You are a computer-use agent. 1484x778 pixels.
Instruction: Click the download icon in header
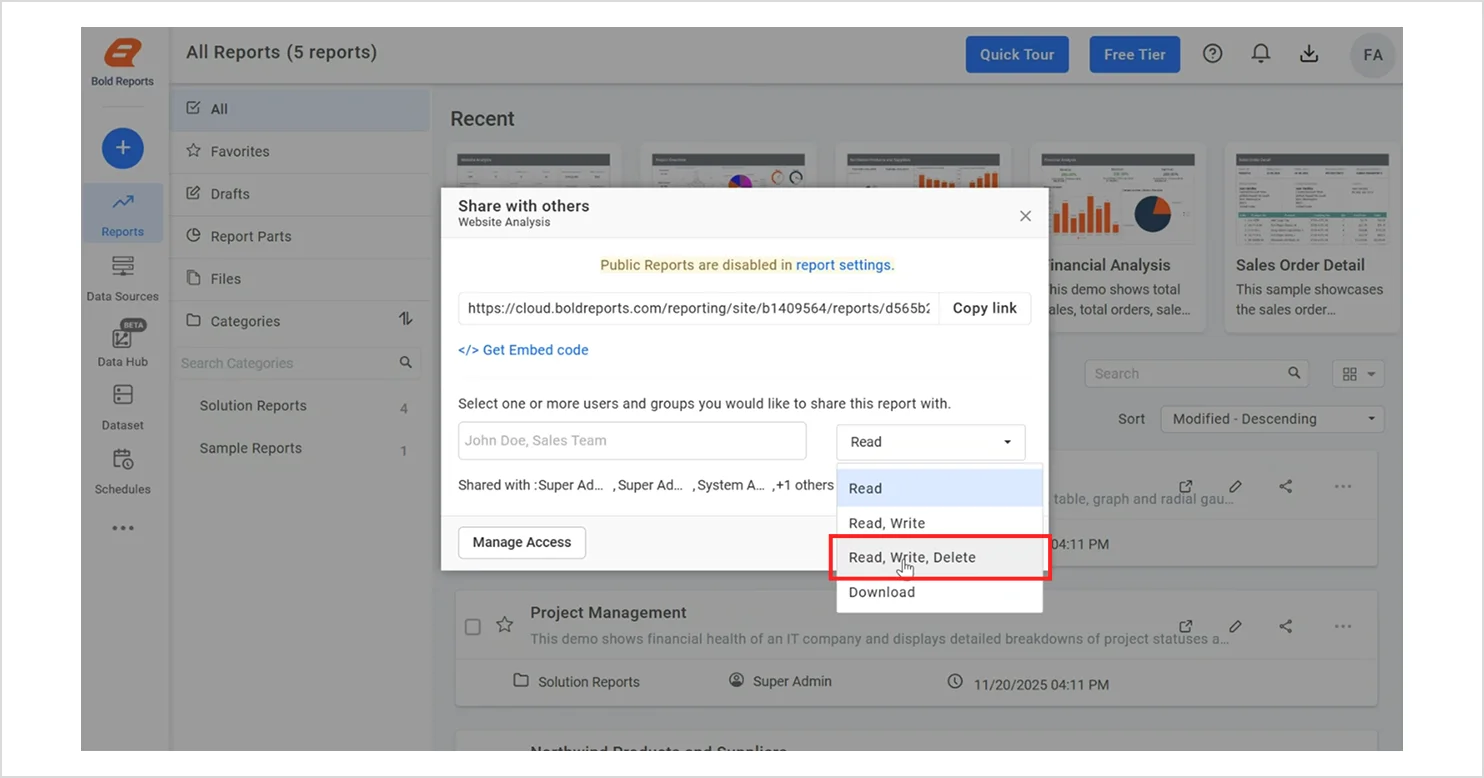(x=1309, y=54)
